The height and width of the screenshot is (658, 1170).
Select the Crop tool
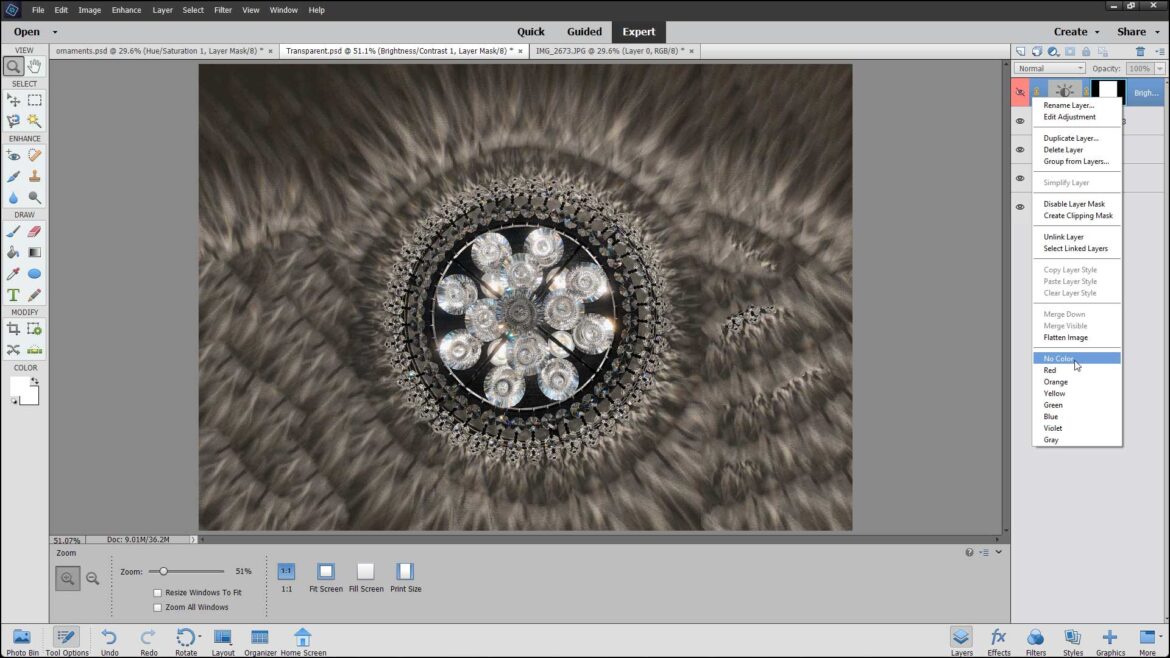click(12, 330)
